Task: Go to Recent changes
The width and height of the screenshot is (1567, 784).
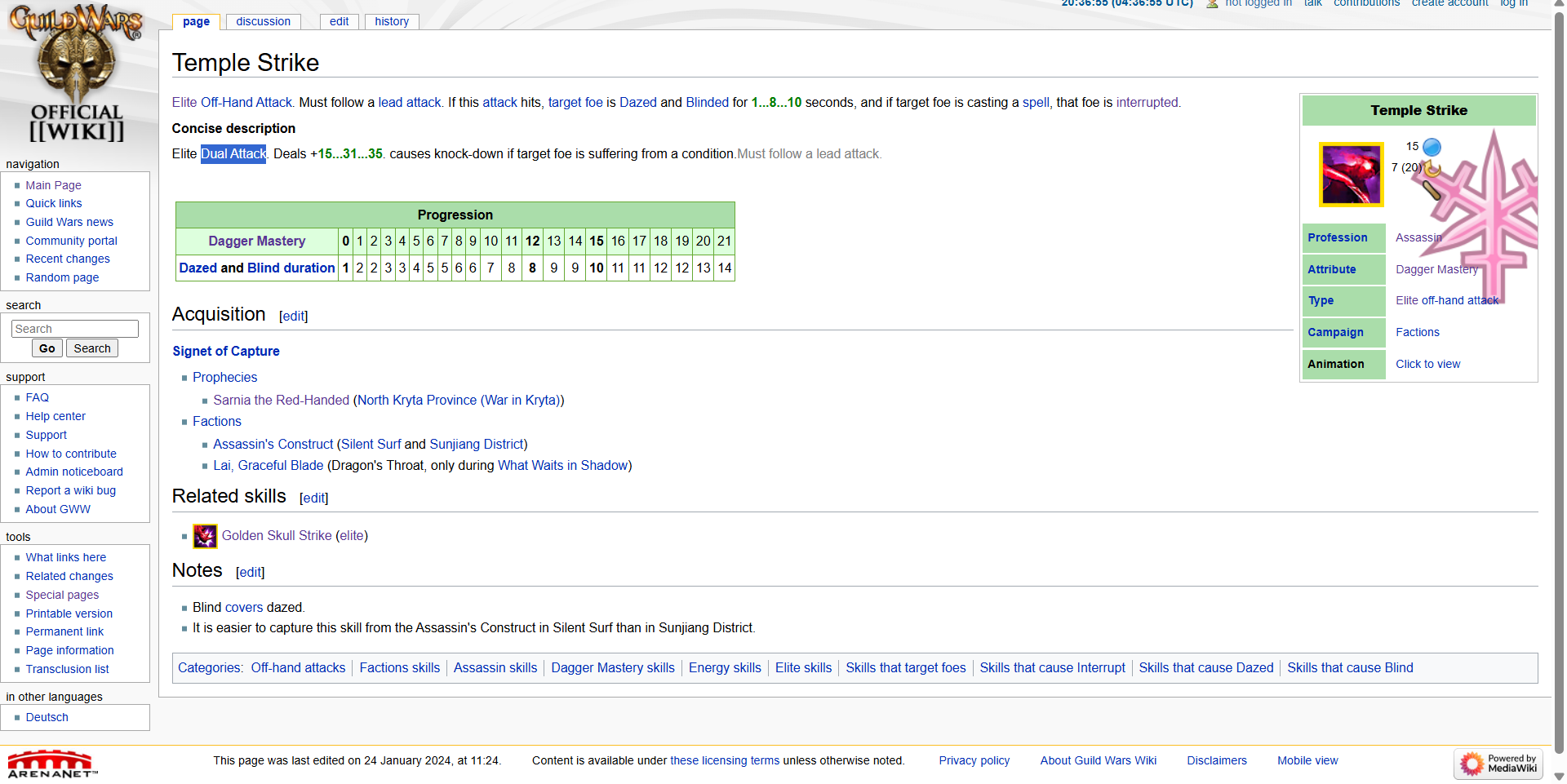Action: (x=68, y=259)
